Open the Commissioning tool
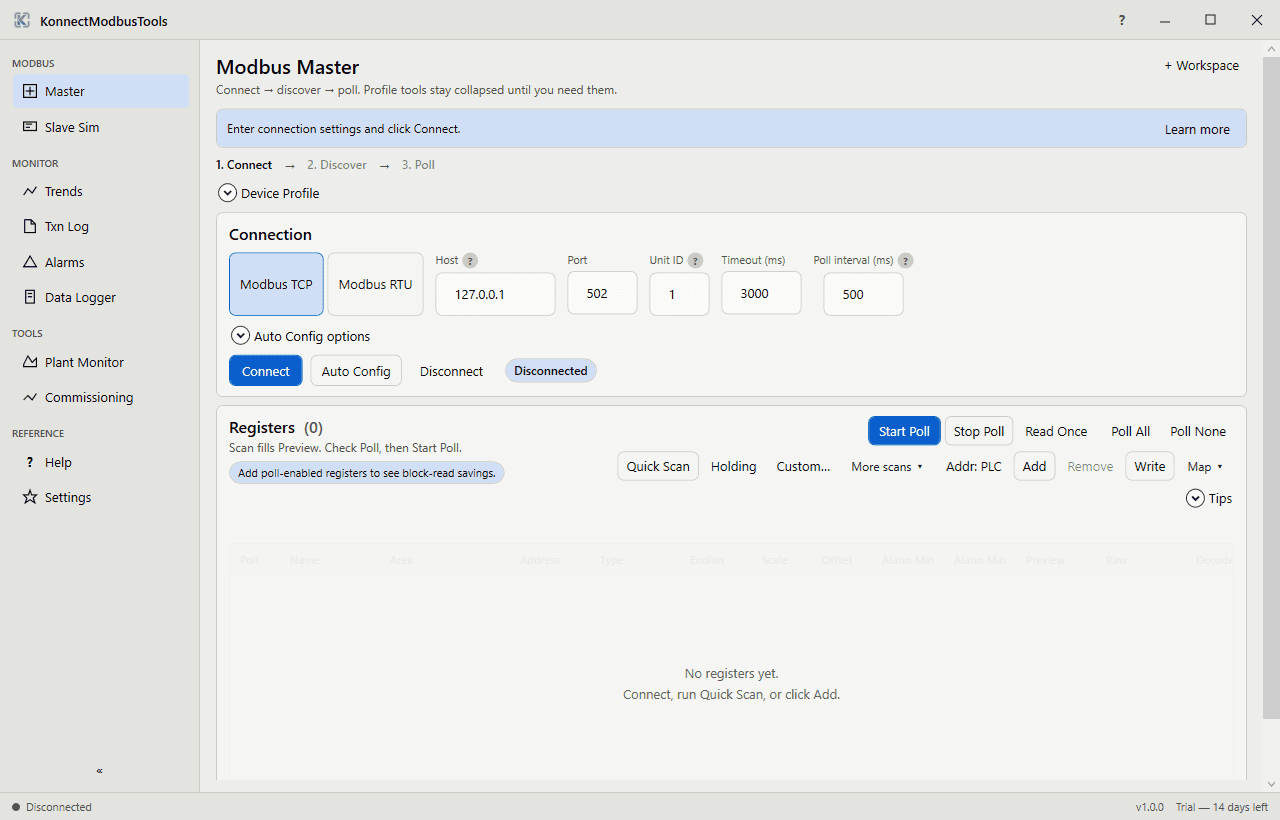 [x=101, y=397]
